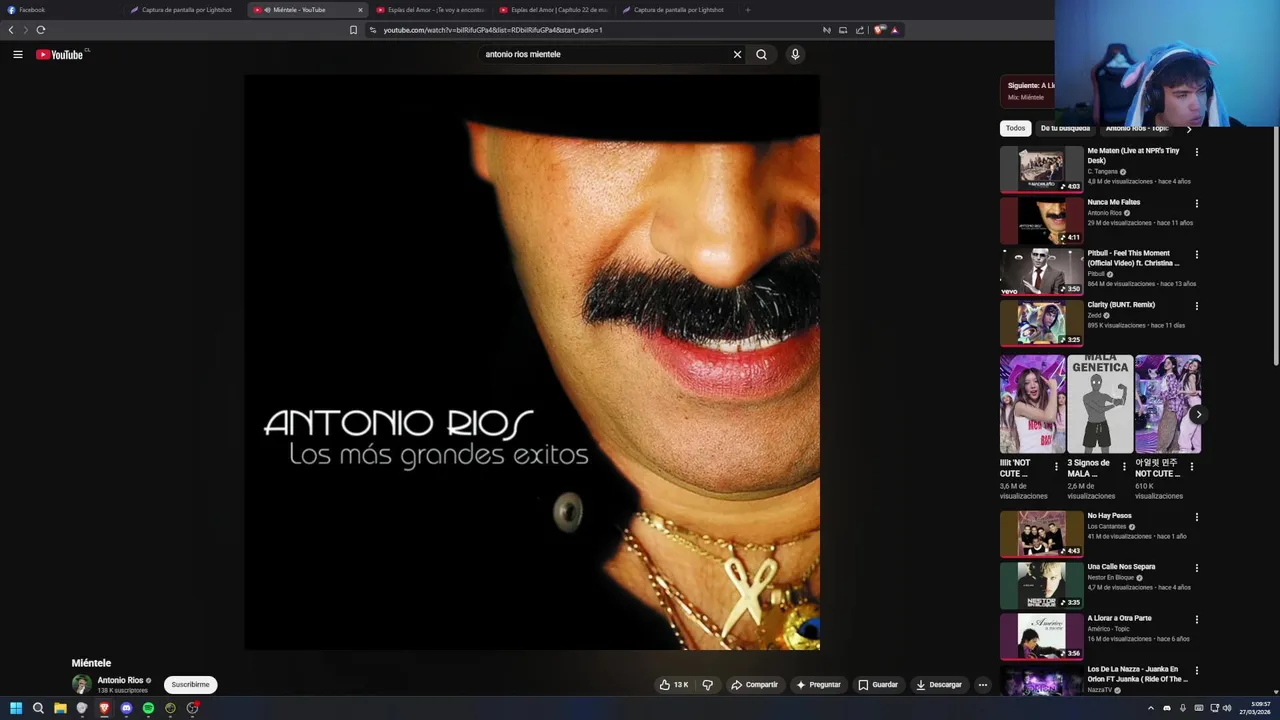
Task: Play No Hay Pesos thumbnail
Action: (1041, 534)
